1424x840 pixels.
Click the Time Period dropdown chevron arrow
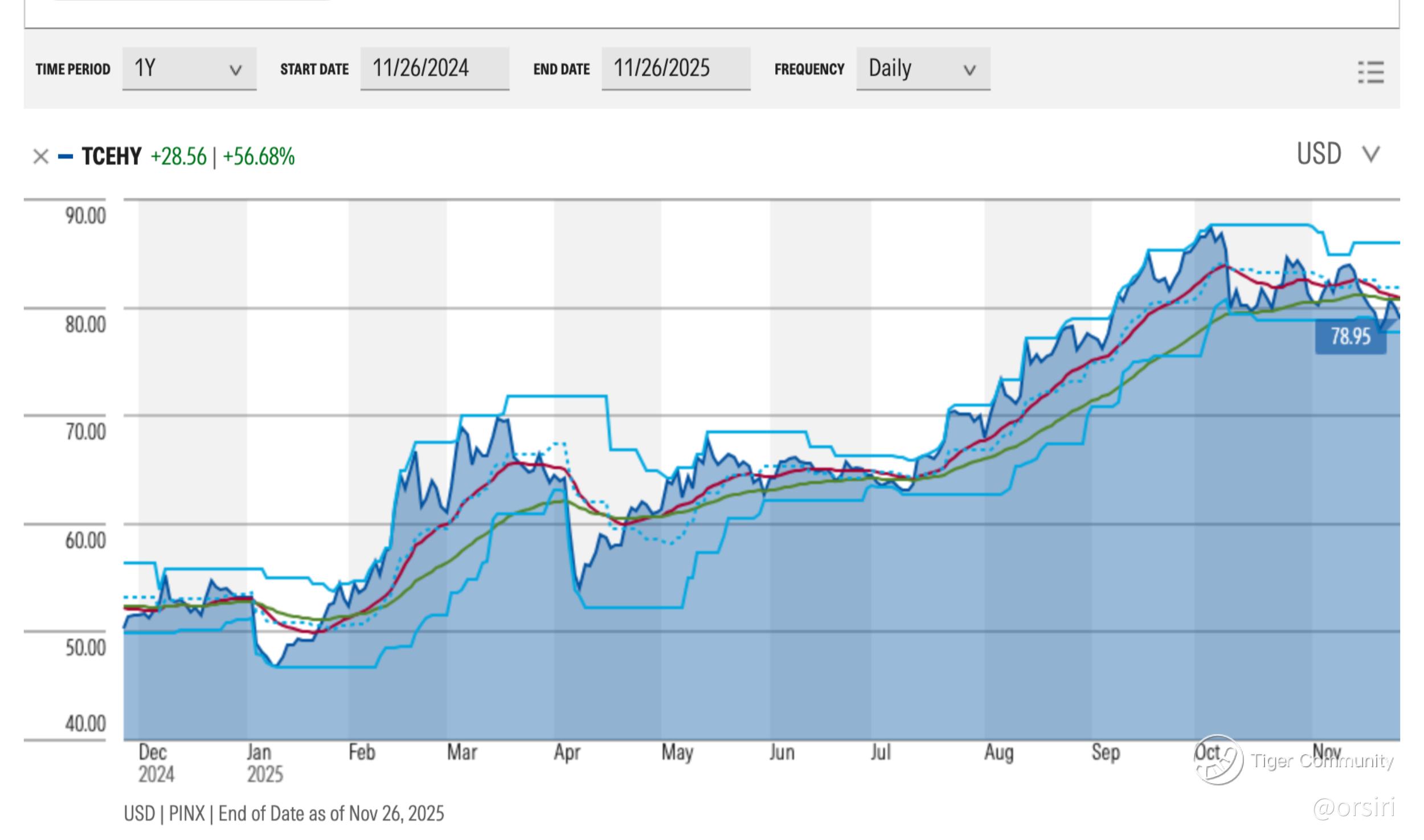235,71
